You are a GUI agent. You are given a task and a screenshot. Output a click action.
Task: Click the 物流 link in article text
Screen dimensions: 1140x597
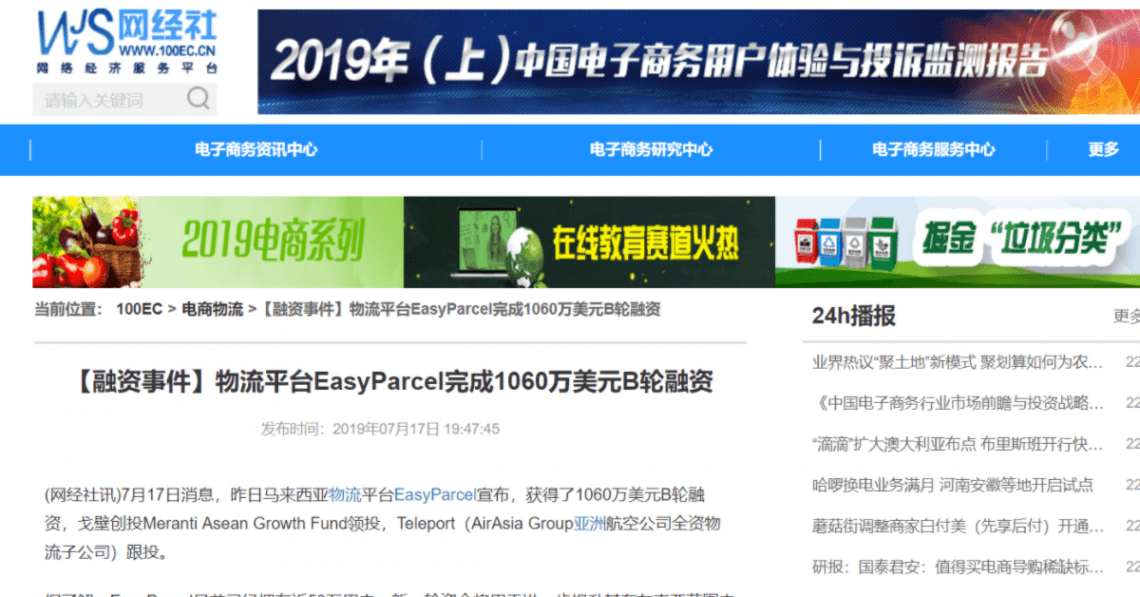point(345,495)
